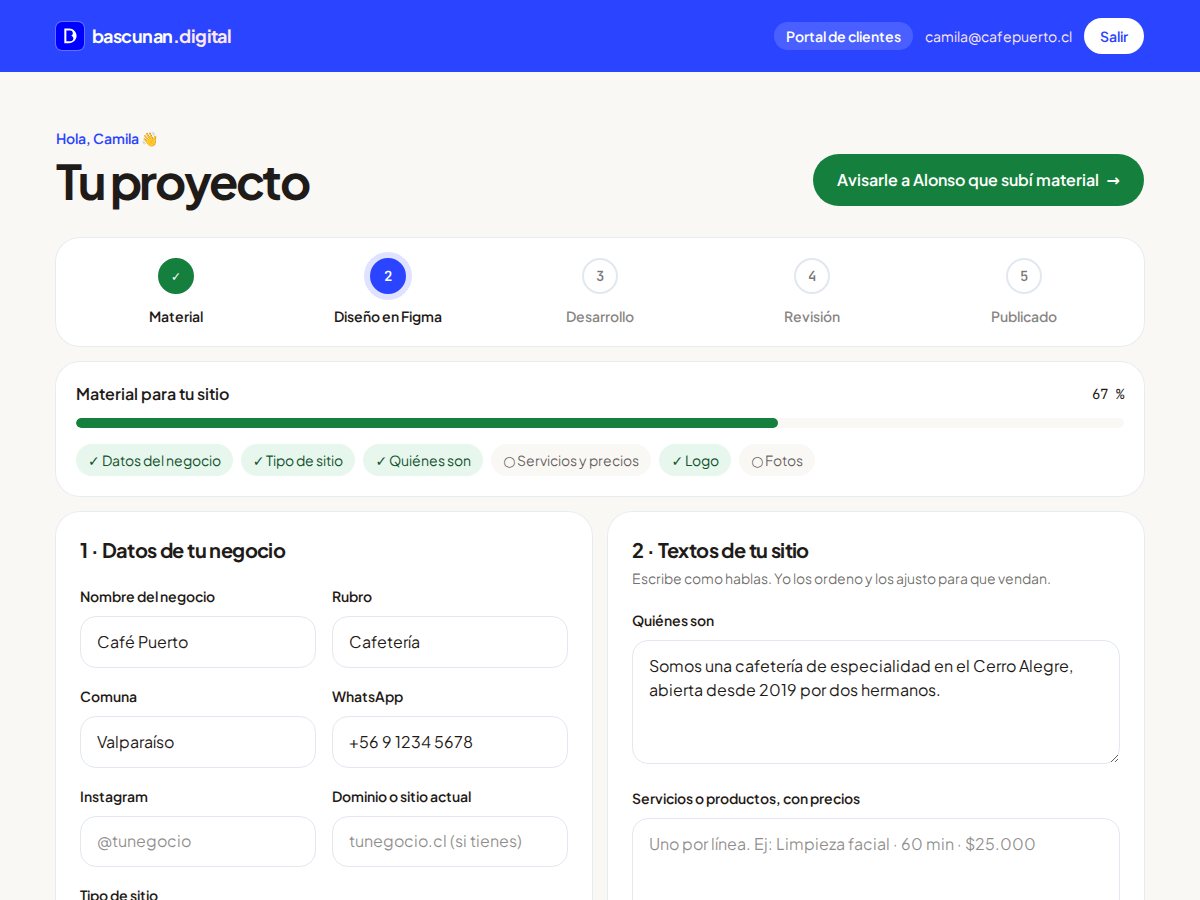Click the camila@cafepuerto.cl account email
Viewport: 1200px width, 900px height.
tap(998, 37)
